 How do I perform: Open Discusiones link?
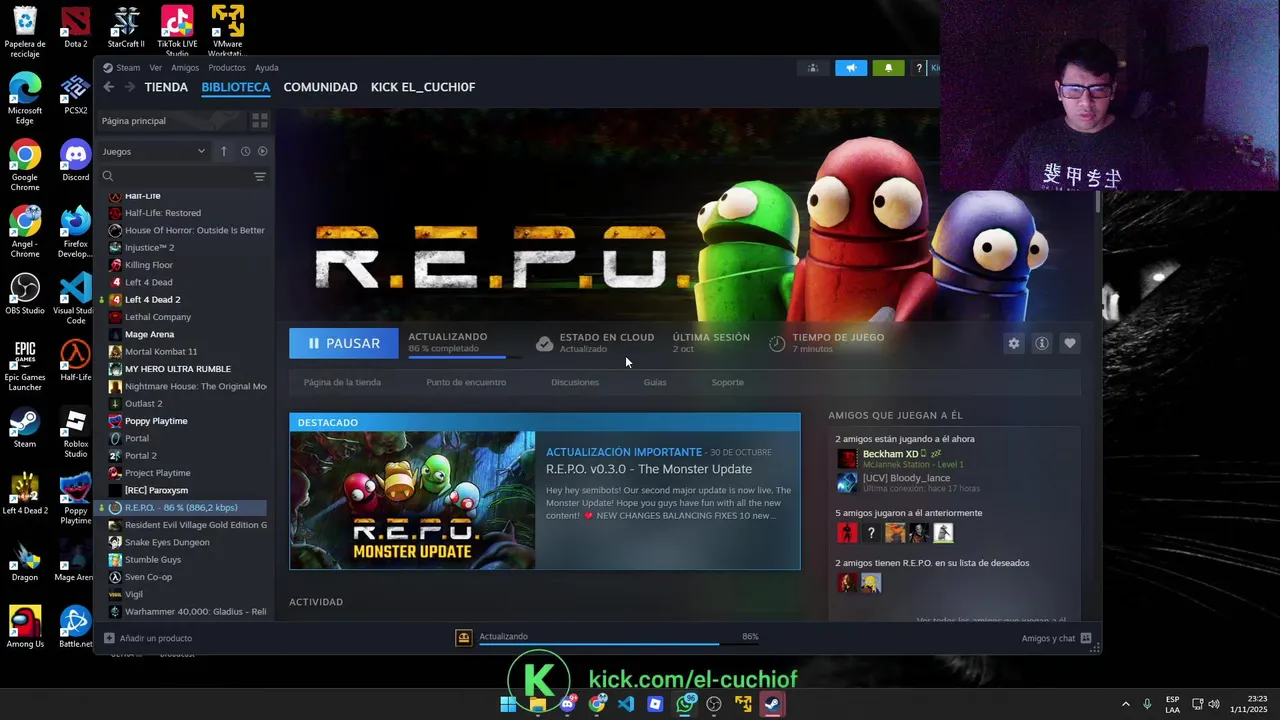click(575, 382)
